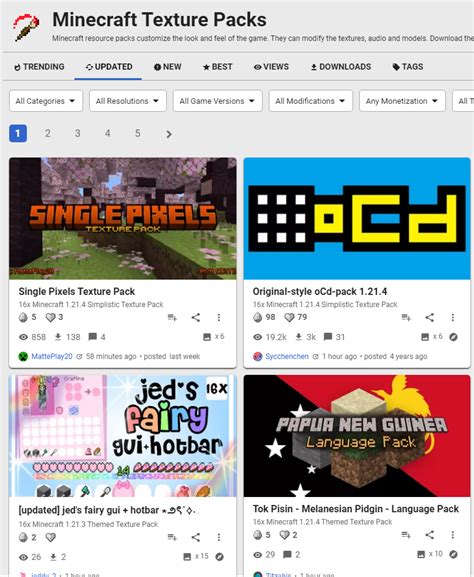Favorite the Single Pixels Texture Pack heart
474x577 pixels.
click(x=50, y=317)
